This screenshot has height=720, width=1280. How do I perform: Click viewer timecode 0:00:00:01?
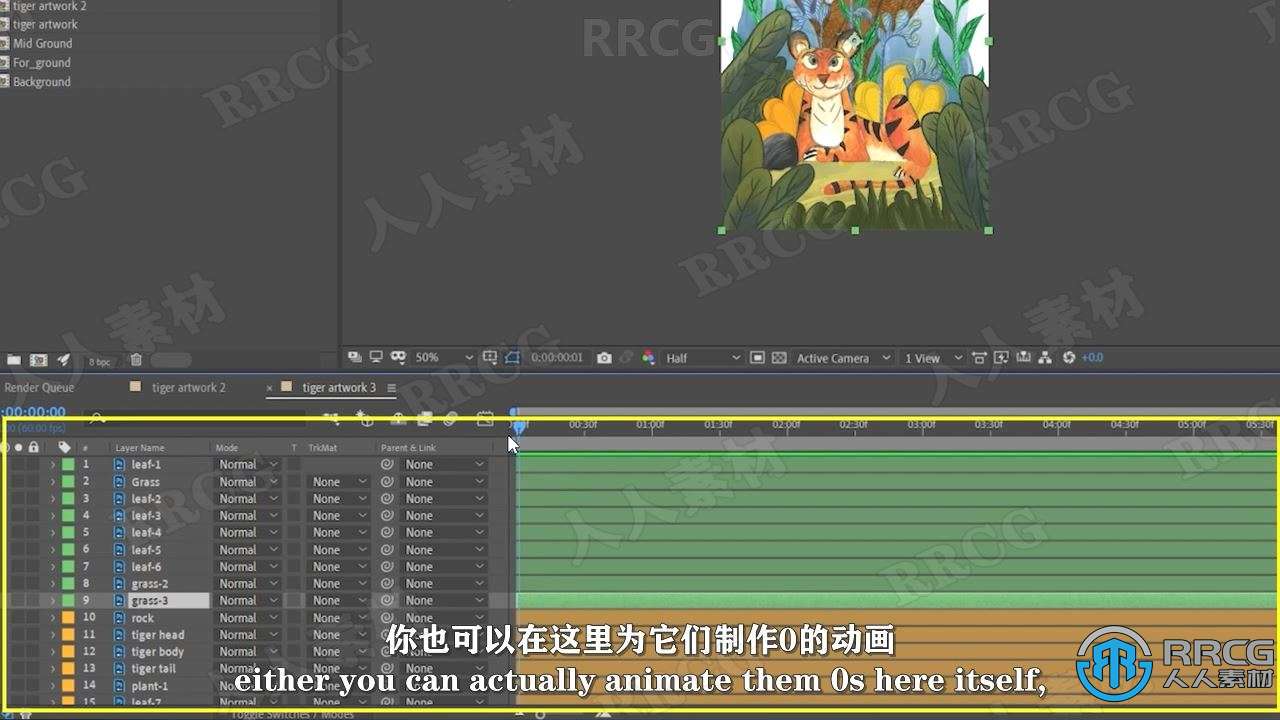click(x=557, y=357)
